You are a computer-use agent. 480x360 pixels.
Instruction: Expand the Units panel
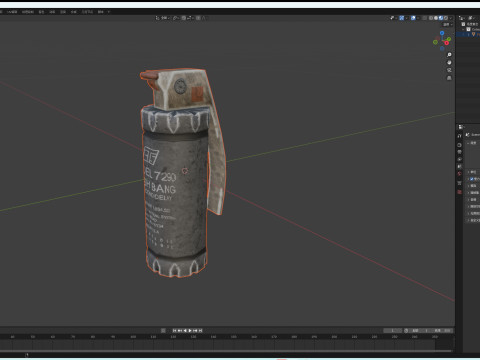point(468,172)
